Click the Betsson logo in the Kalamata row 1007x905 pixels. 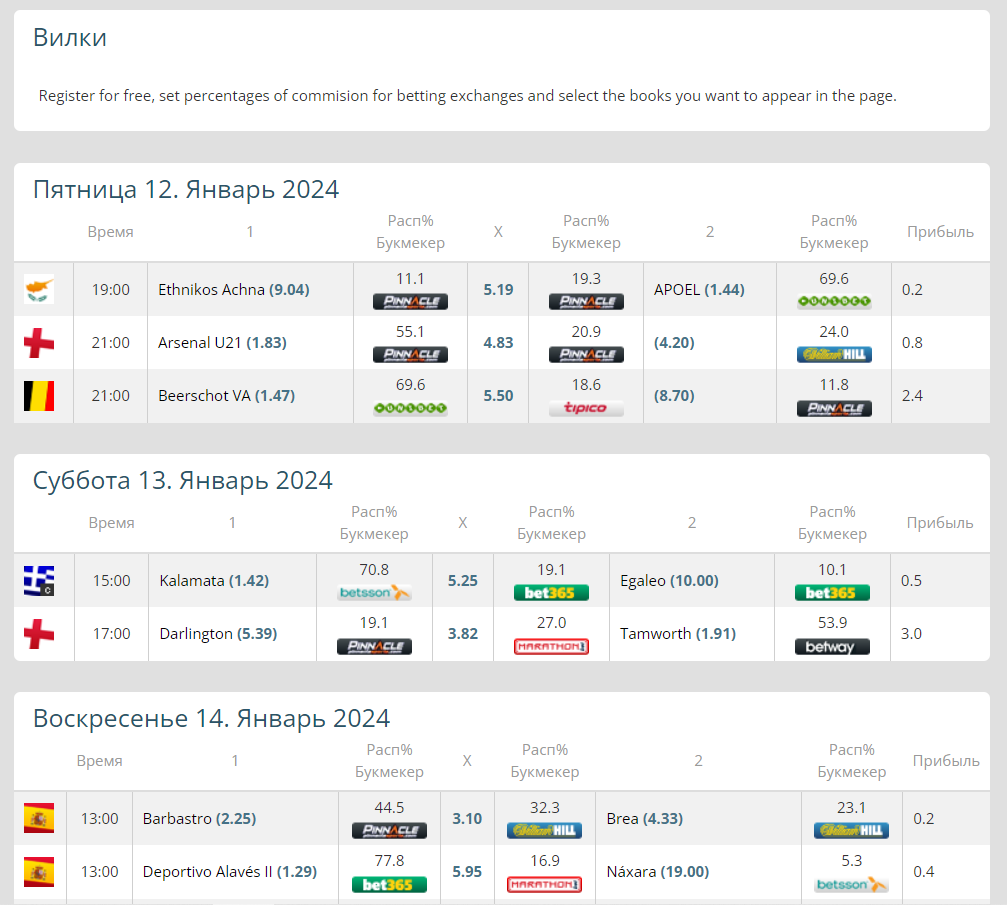click(374, 593)
